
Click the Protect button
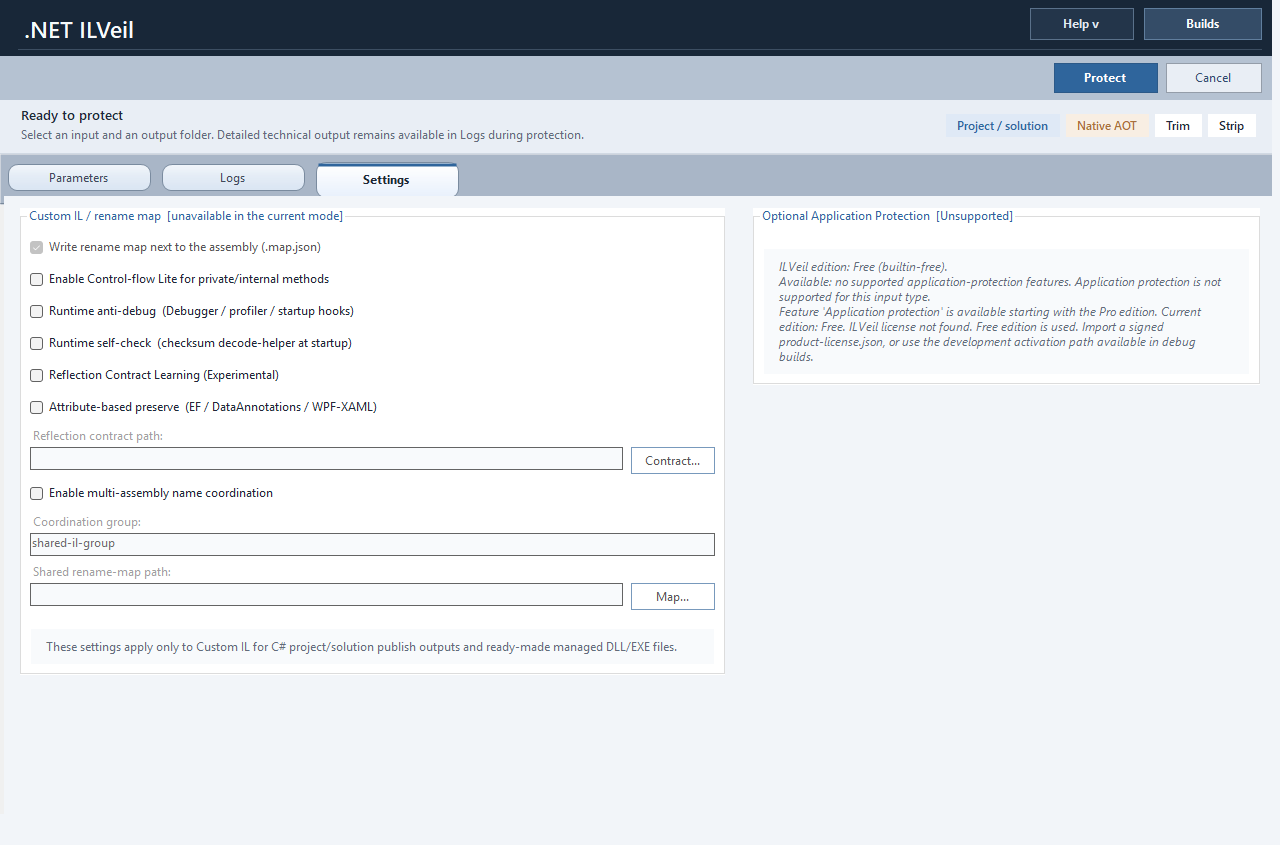click(x=1105, y=77)
